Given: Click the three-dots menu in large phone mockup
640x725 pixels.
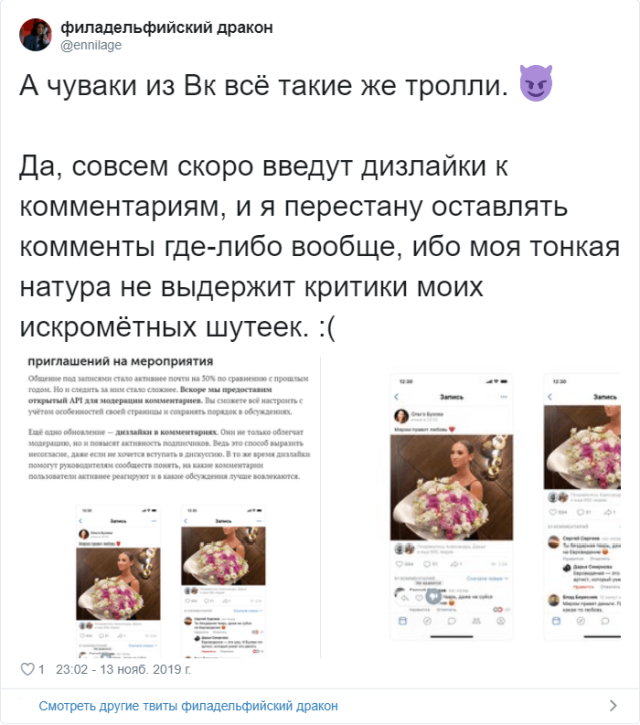Looking at the screenshot, I should click(x=504, y=397).
